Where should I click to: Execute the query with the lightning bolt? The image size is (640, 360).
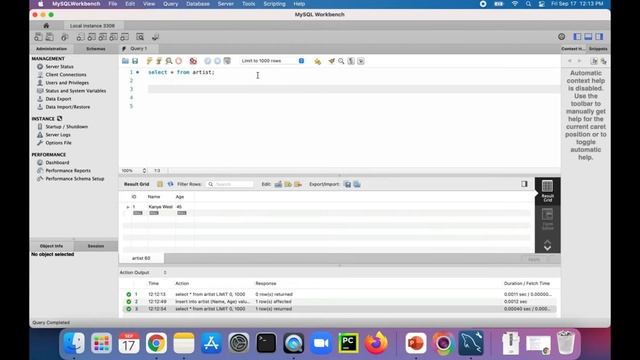149,61
